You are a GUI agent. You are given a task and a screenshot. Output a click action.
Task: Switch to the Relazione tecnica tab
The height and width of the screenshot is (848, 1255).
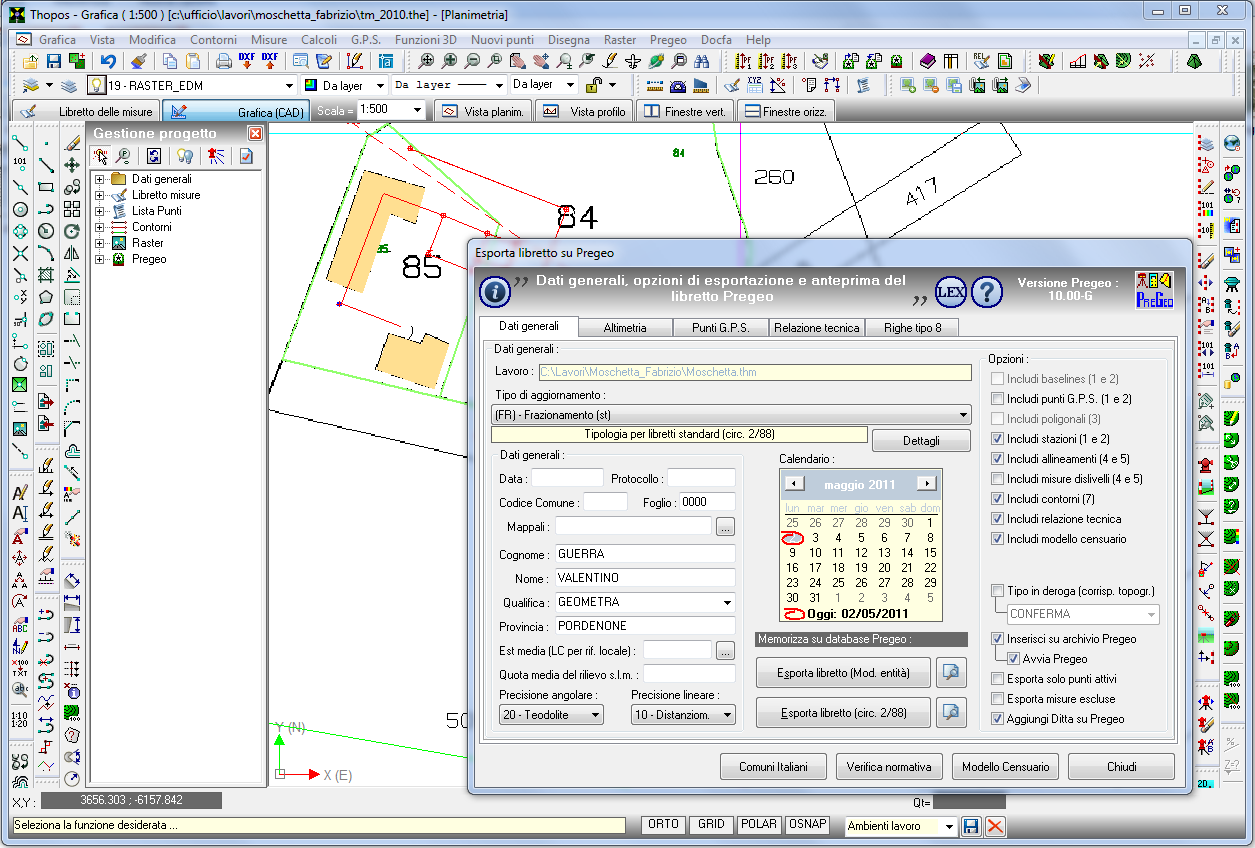coord(816,328)
